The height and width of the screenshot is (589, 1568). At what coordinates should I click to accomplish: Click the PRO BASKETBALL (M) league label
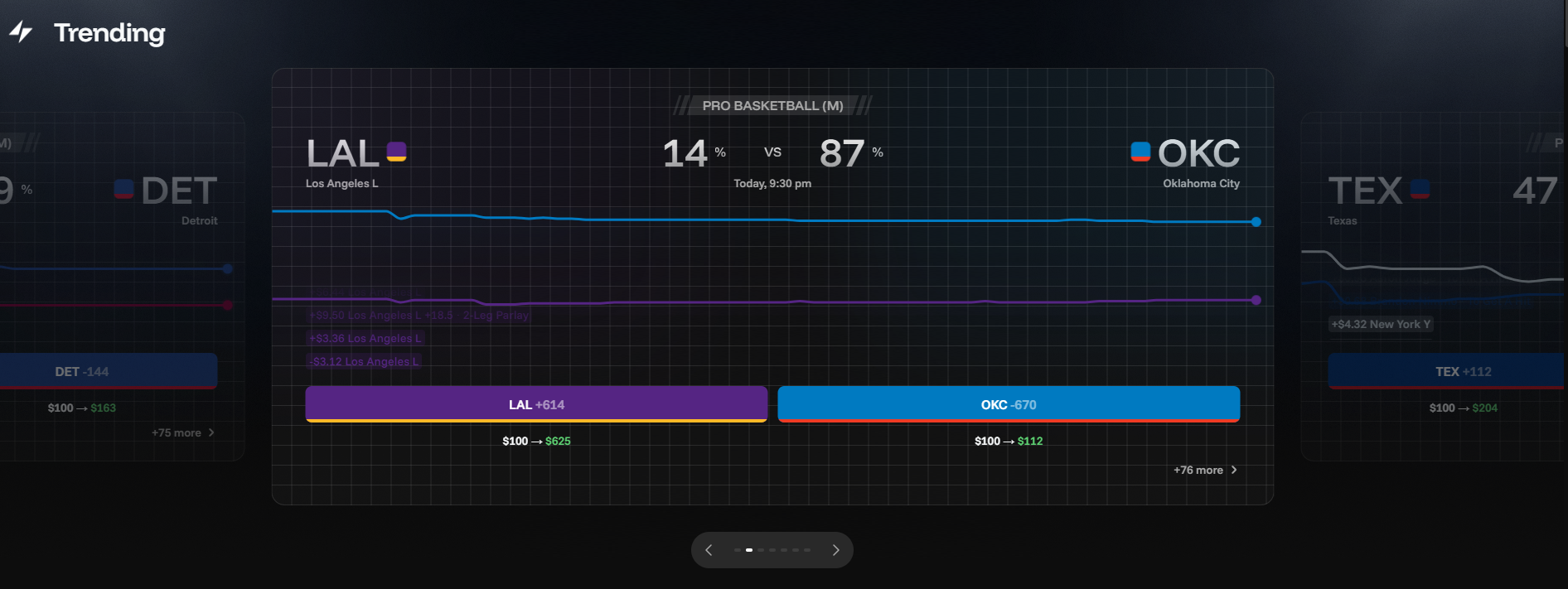[x=772, y=105]
